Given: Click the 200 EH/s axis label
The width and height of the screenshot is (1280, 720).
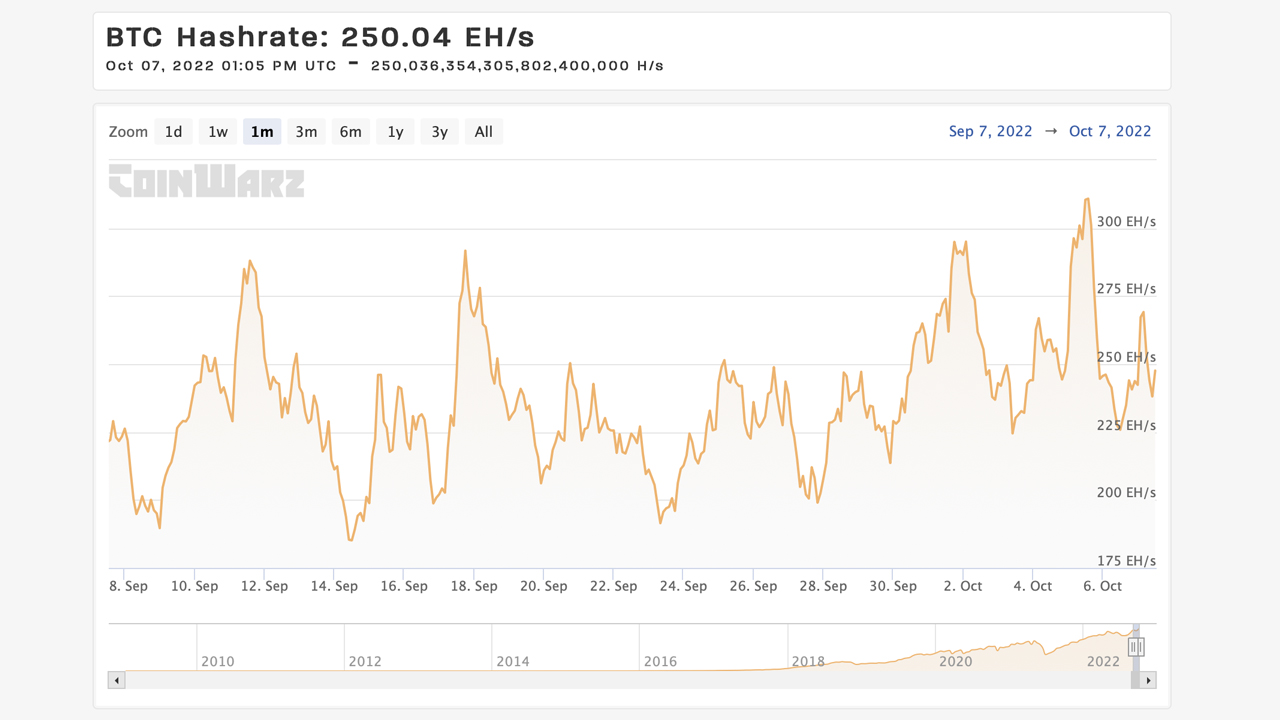Looking at the screenshot, I should [1126, 493].
